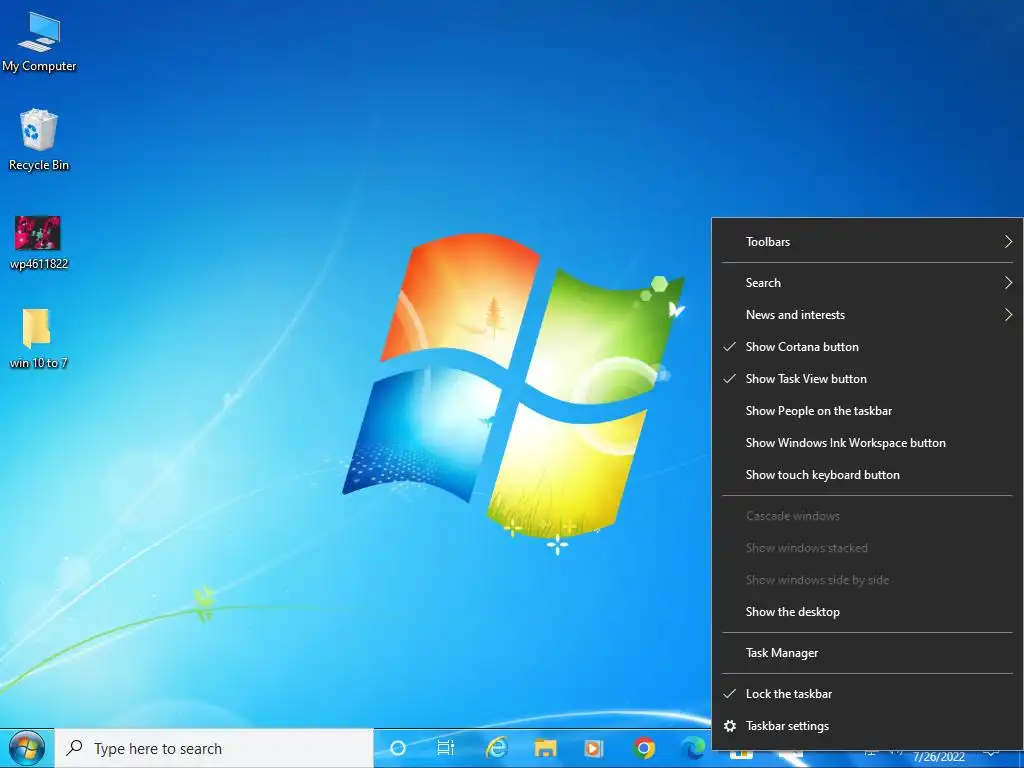
Task: Launch Microsoft Edge from the taskbar
Action: [693, 748]
